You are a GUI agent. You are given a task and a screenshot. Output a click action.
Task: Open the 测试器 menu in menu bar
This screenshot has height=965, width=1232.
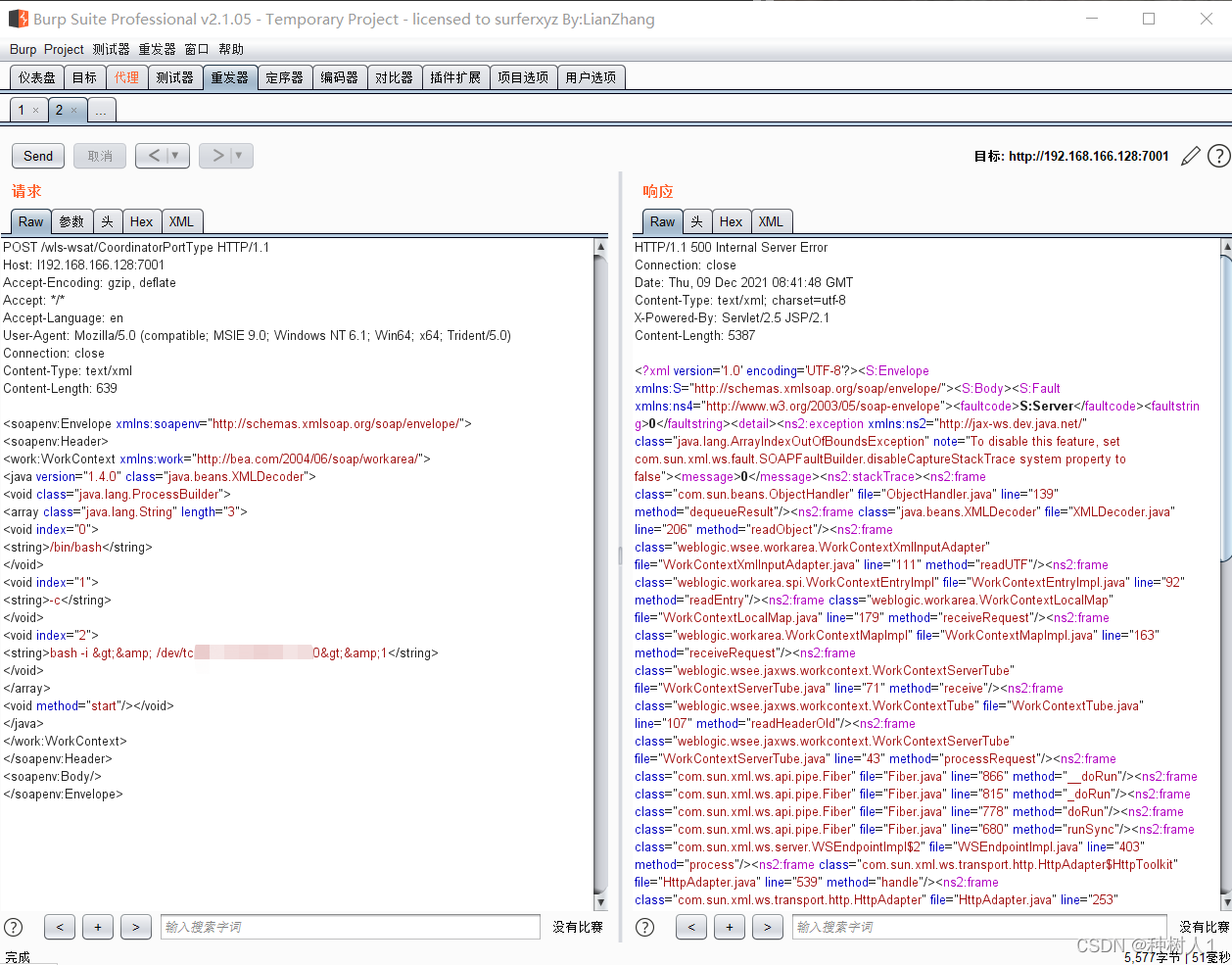click(x=112, y=49)
